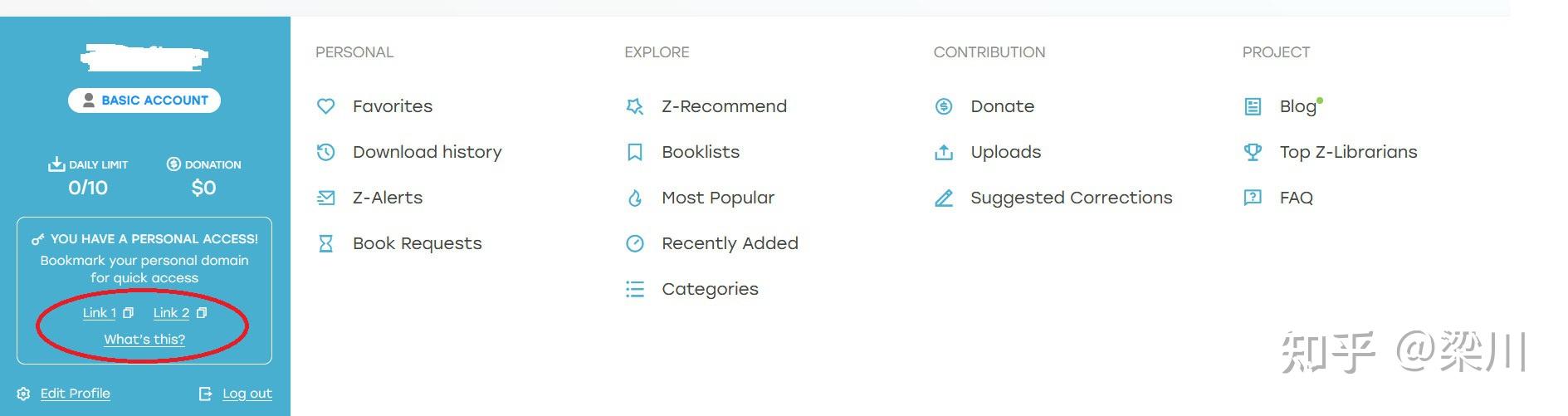Click the Basic Account badge
1568x416 pixels.
[144, 100]
